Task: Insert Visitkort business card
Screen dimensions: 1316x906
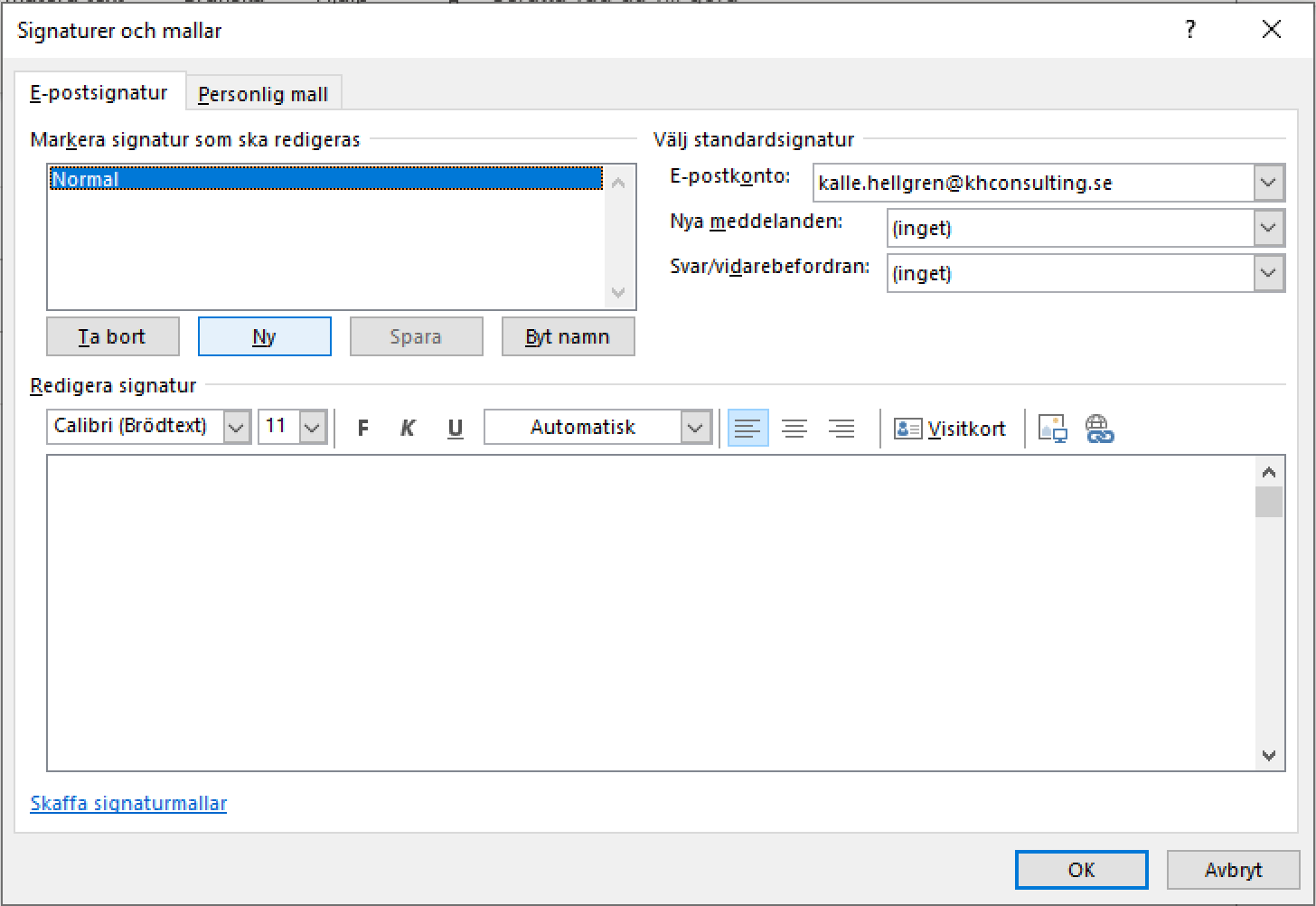Action: pos(950,428)
